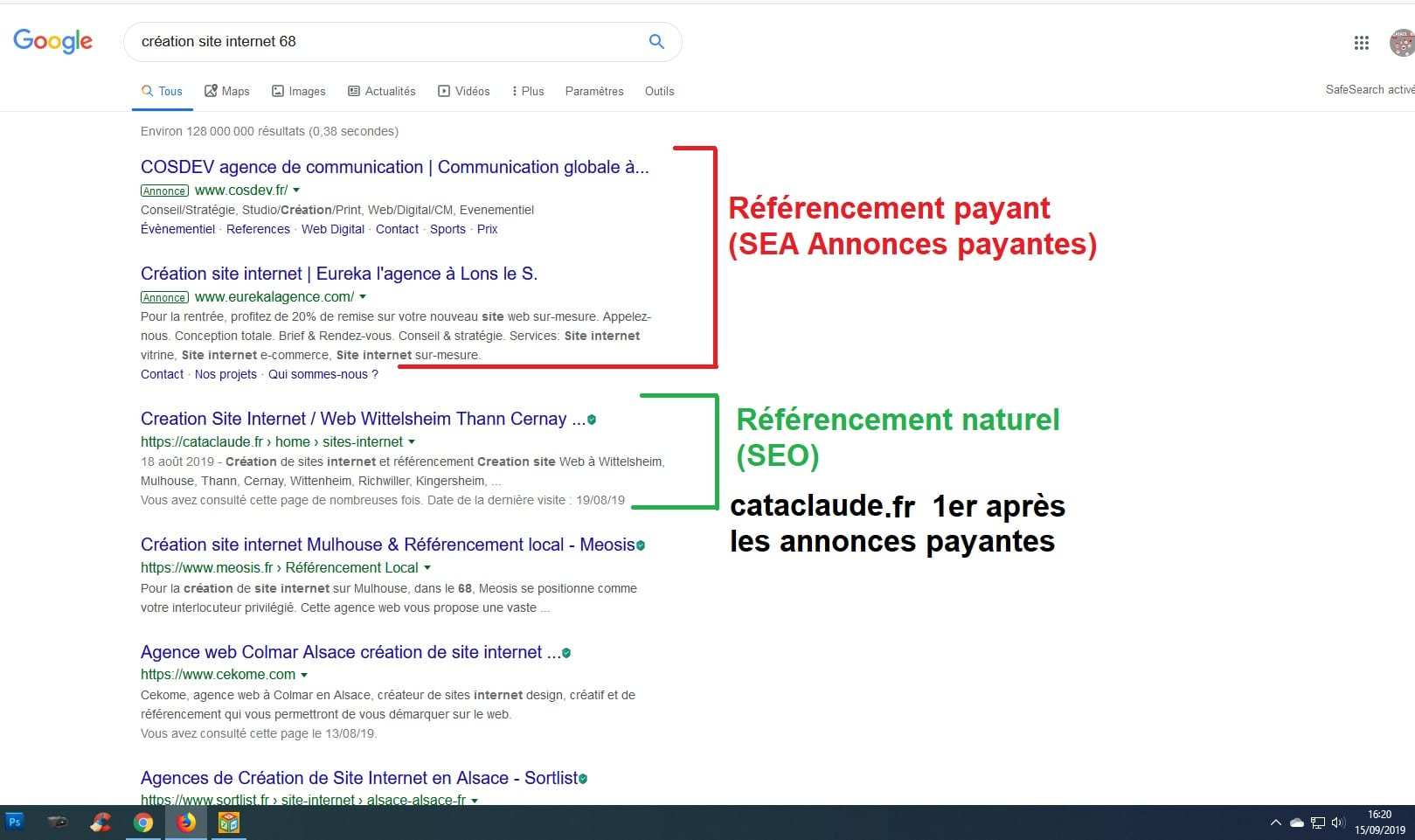The width and height of the screenshot is (1415, 840).
Task: Click the Contact sitelink under COSDEV
Action: tap(397, 229)
